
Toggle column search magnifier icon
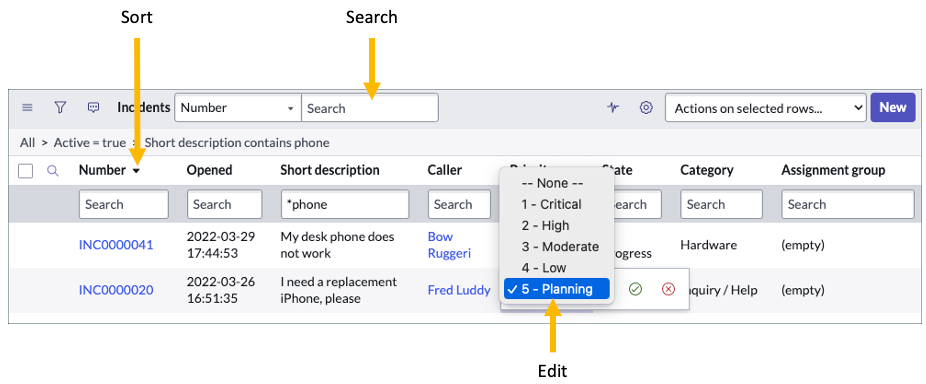(x=53, y=171)
